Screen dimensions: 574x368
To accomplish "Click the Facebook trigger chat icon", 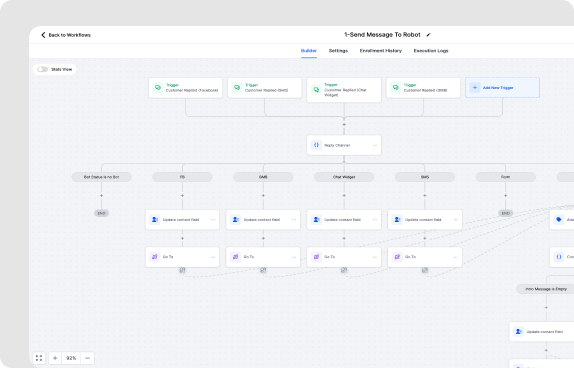I will 158,88.
